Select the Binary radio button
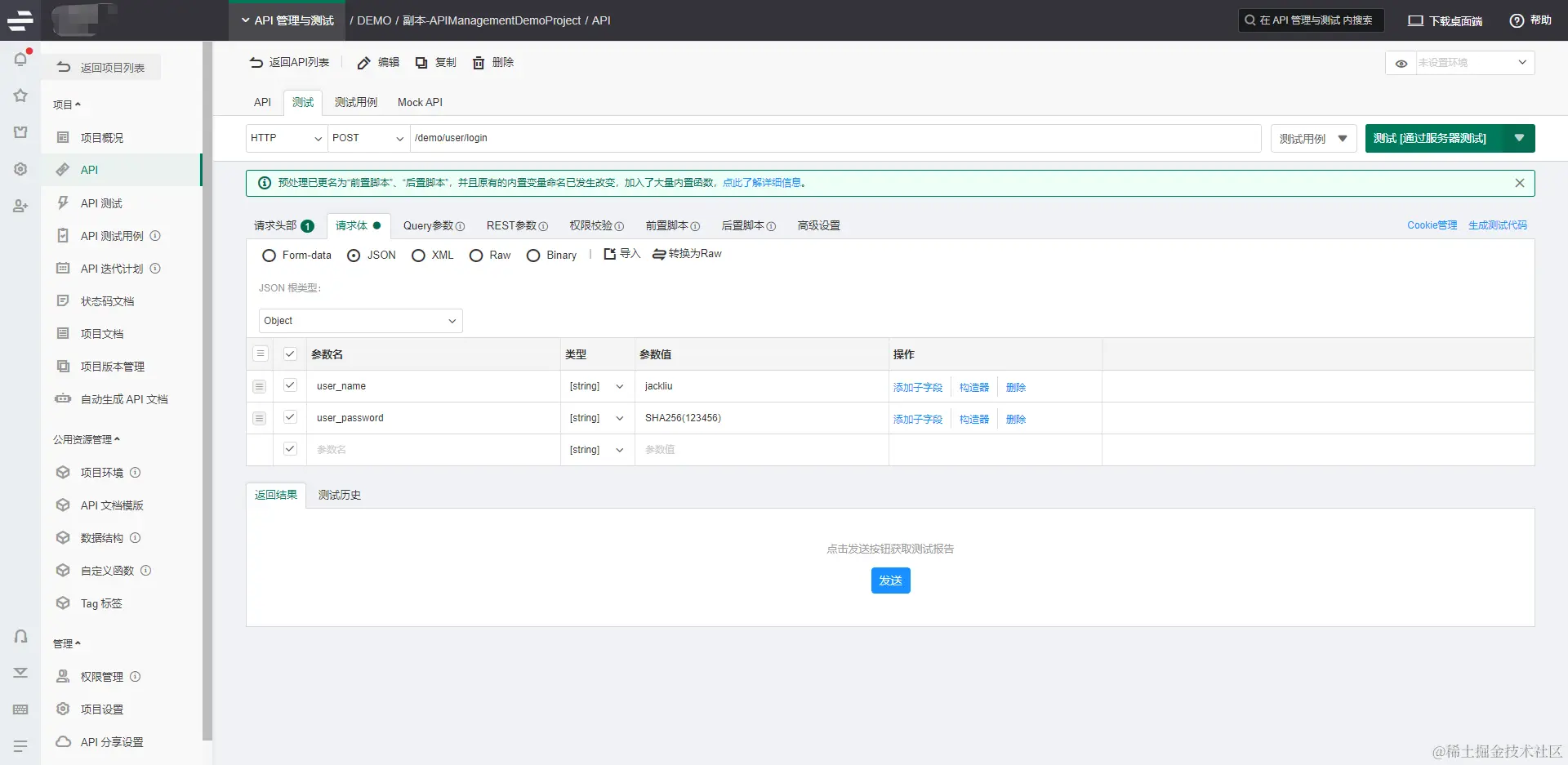The height and width of the screenshot is (765, 1568). 533,256
